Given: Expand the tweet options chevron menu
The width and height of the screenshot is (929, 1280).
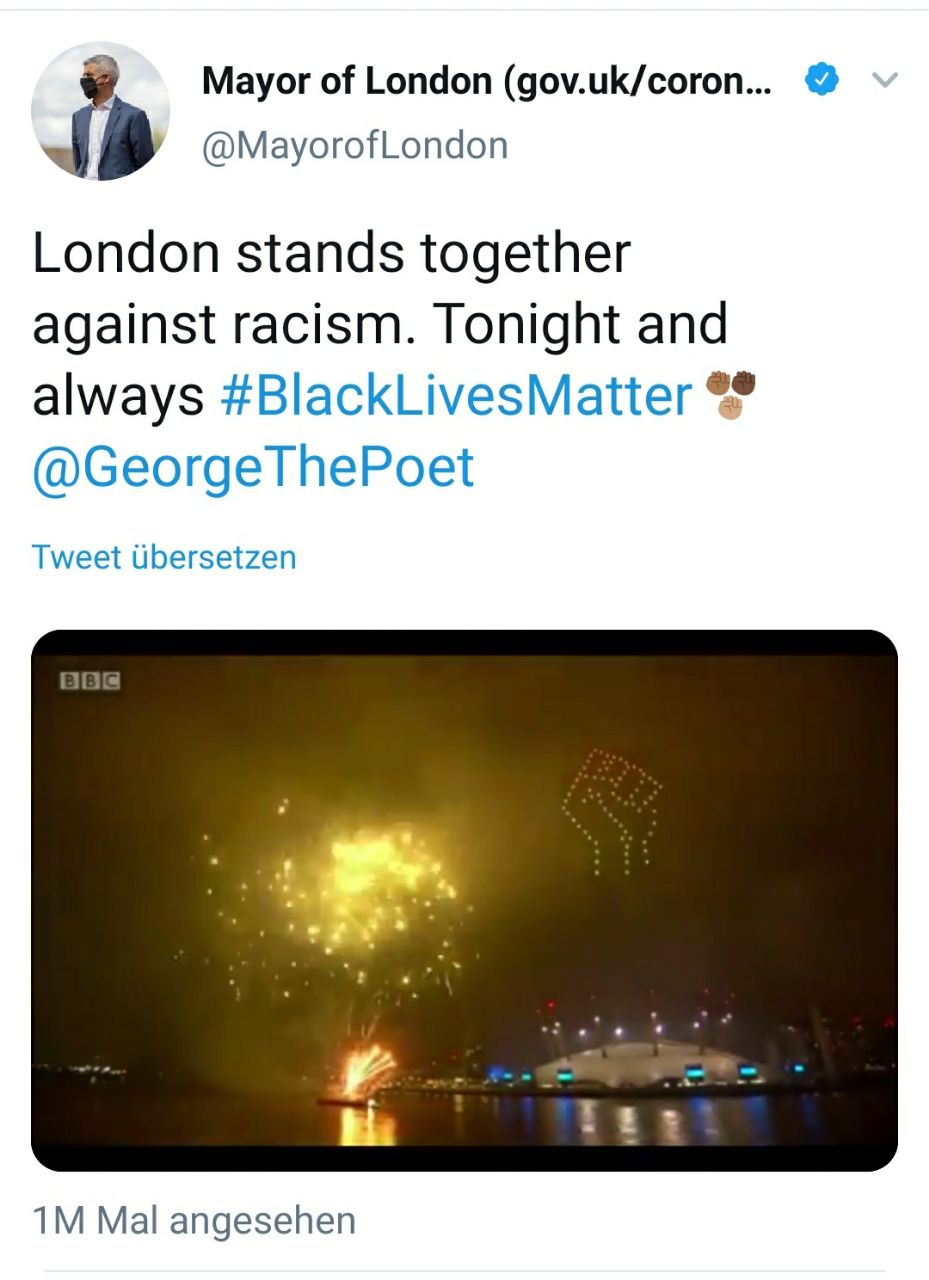Looking at the screenshot, I should pyautogui.click(x=885, y=80).
